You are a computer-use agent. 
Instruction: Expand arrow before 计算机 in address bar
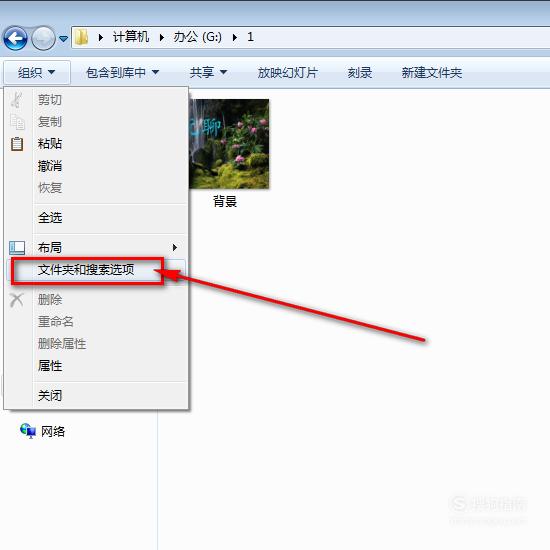coord(101,37)
